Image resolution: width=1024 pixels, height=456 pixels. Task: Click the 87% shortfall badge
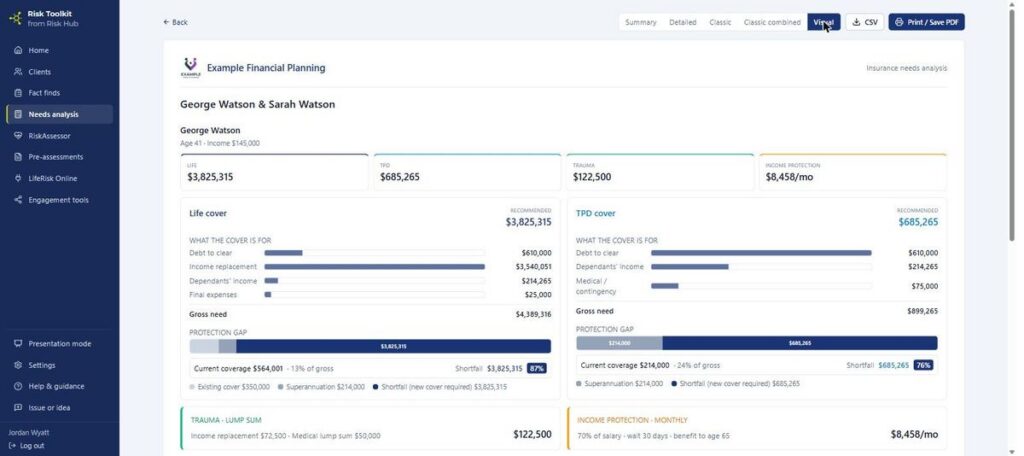pos(536,368)
